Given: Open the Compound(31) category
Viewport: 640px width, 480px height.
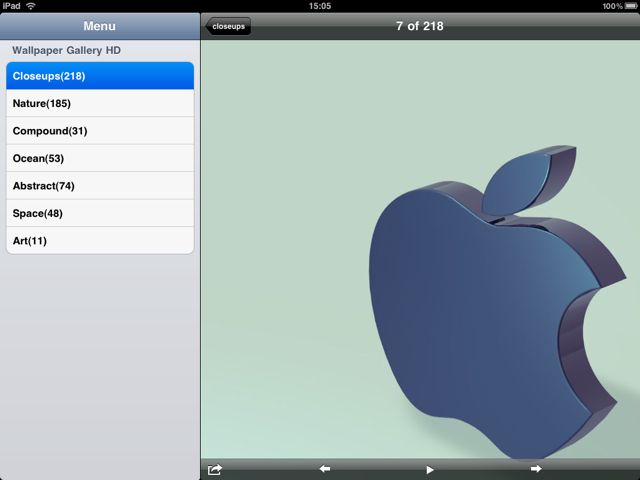Looking at the screenshot, I should pos(100,131).
